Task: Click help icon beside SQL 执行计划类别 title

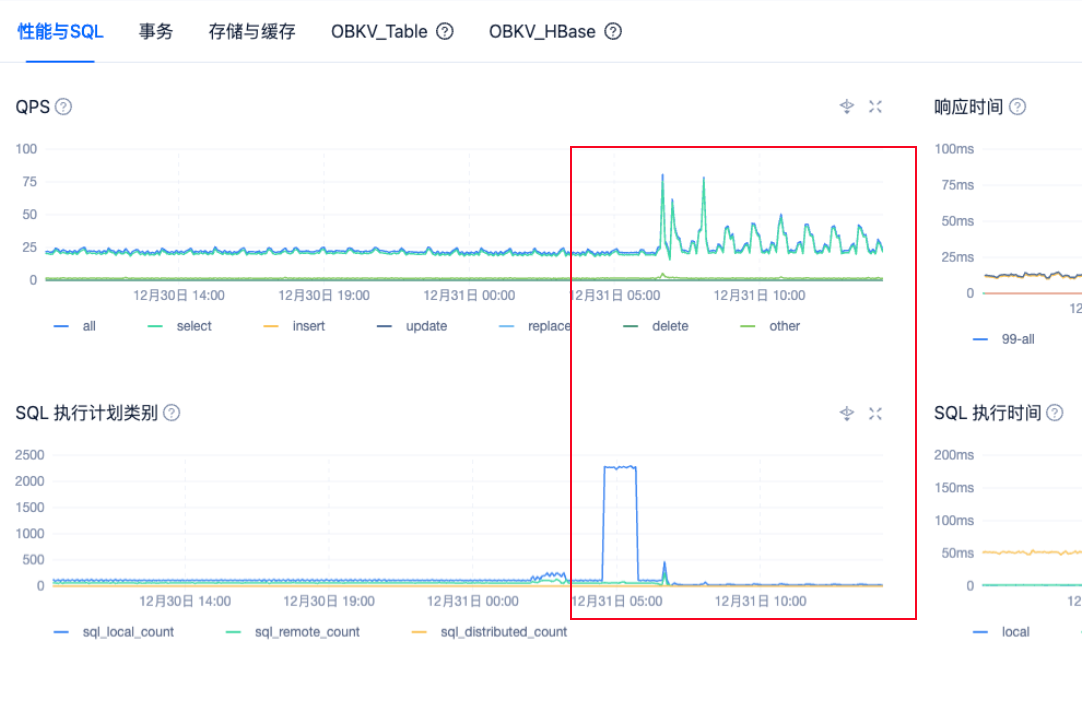Action: click(x=172, y=413)
